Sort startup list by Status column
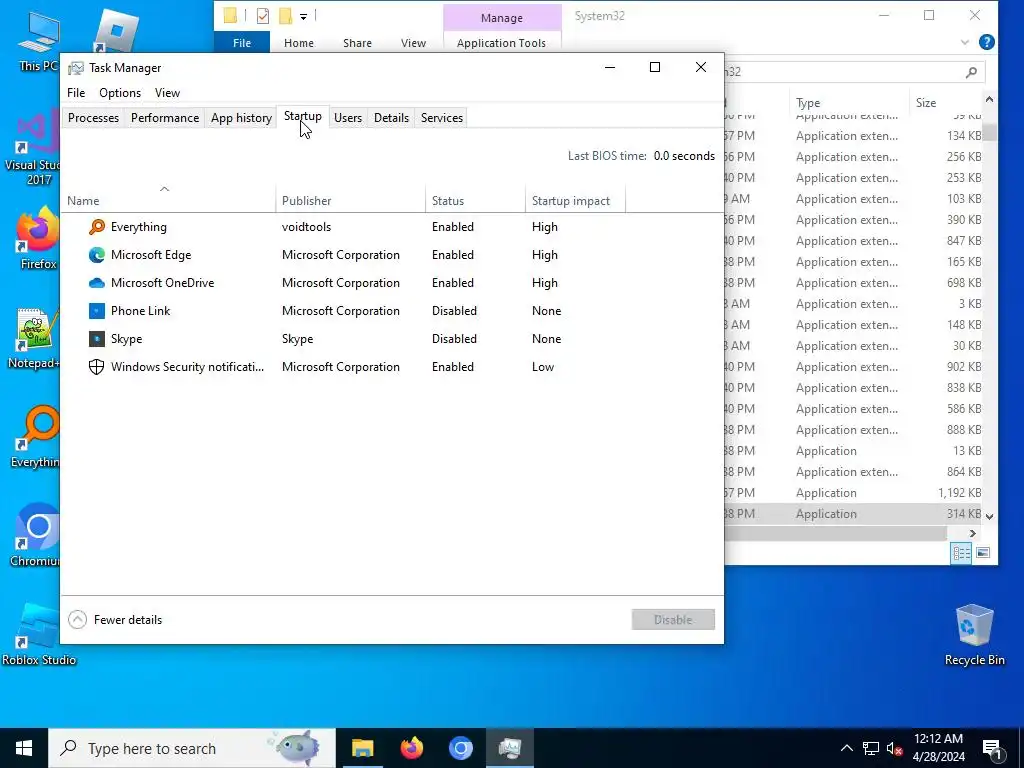This screenshot has width=1024, height=768. coord(475,200)
